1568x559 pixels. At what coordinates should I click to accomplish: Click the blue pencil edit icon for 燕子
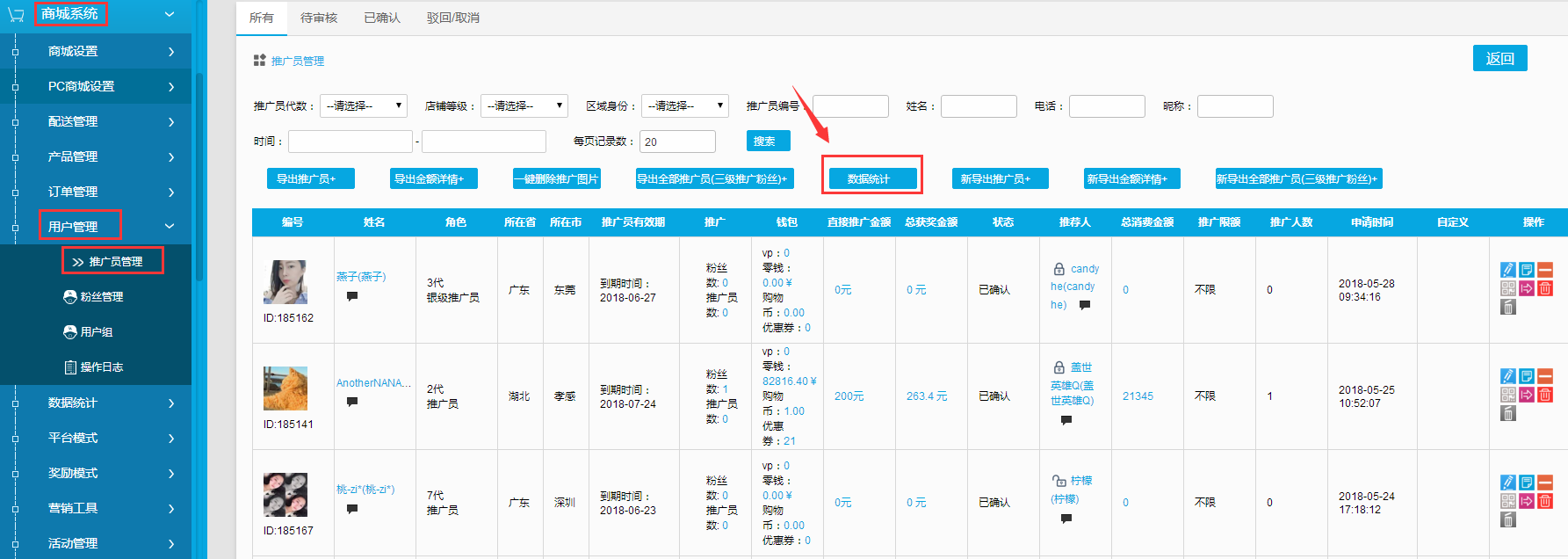pyautogui.click(x=1508, y=270)
